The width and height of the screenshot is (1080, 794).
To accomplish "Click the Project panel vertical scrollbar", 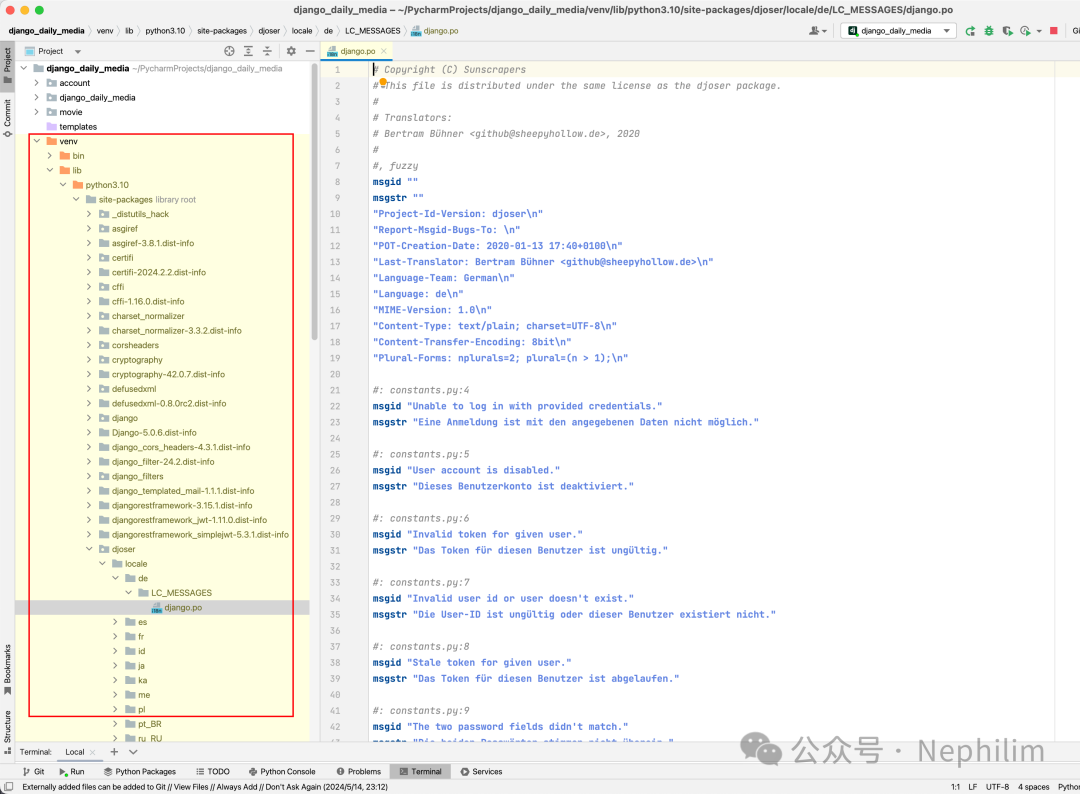I will pyautogui.click(x=314, y=201).
